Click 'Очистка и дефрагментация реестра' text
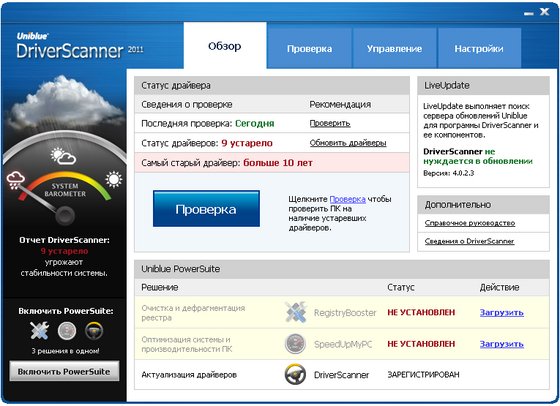This screenshot has width=560, height=406. click(x=193, y=313)
